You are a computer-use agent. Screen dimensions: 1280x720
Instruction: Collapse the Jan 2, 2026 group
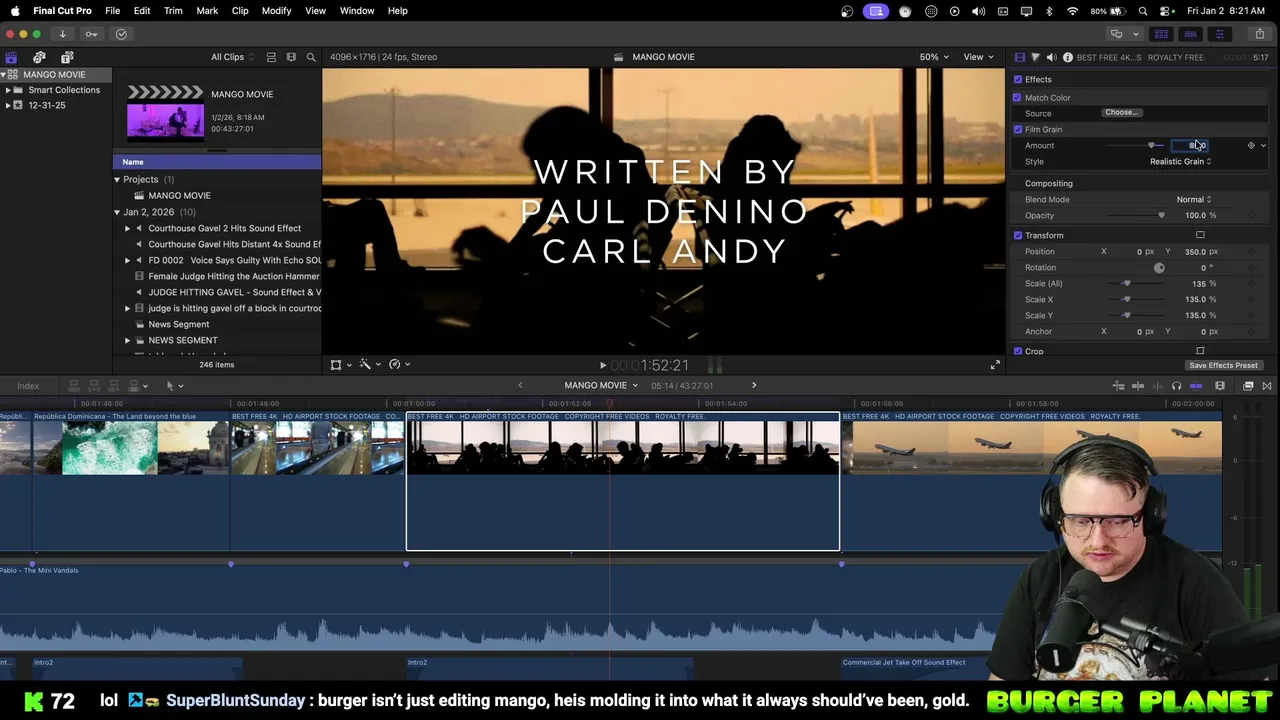click(117, 212)
